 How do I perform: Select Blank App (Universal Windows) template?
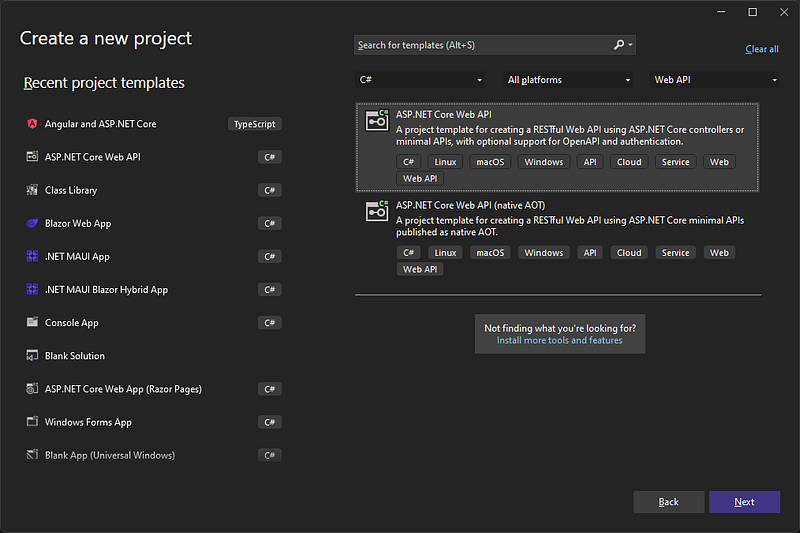click(153, 455)
